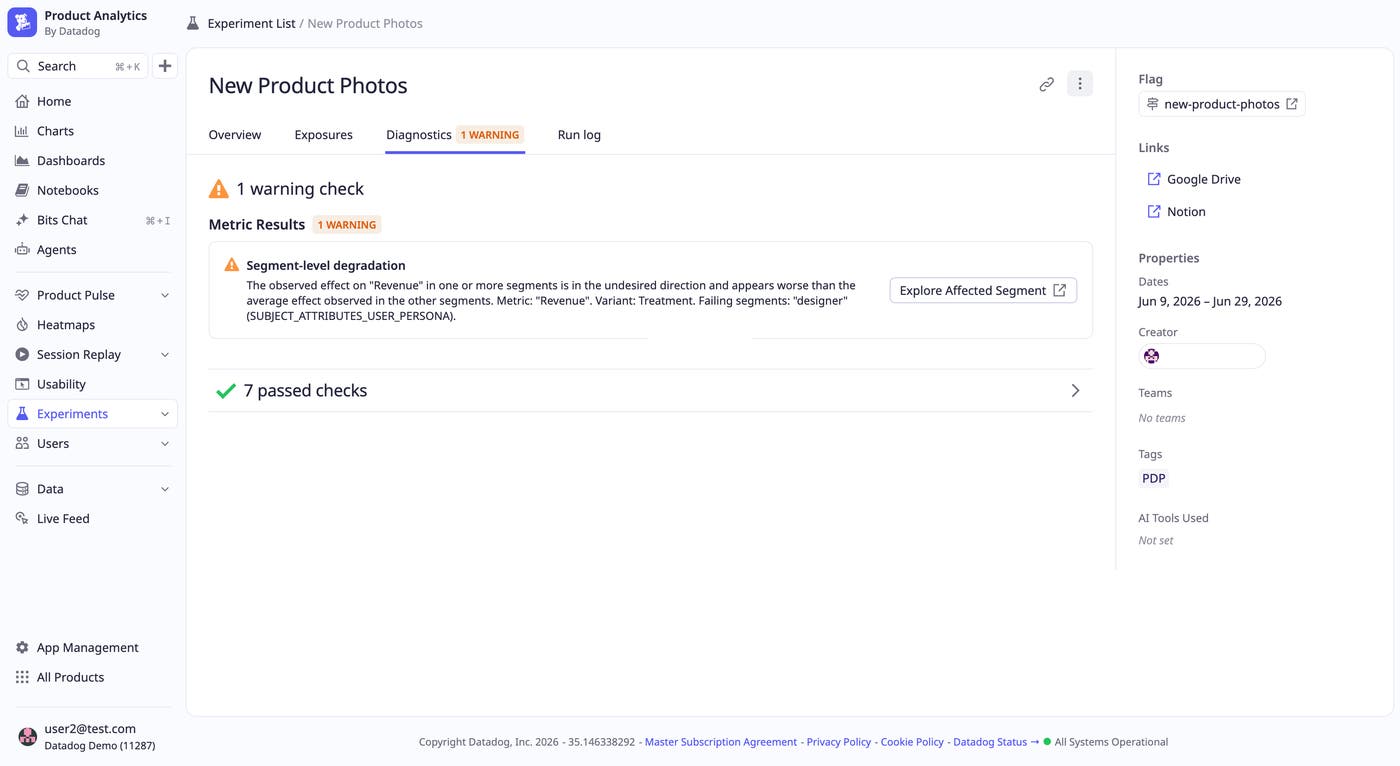The image size is (1400, 766).
Task: Open Notebooks in the sidebar
Action: tap(92, 190)
